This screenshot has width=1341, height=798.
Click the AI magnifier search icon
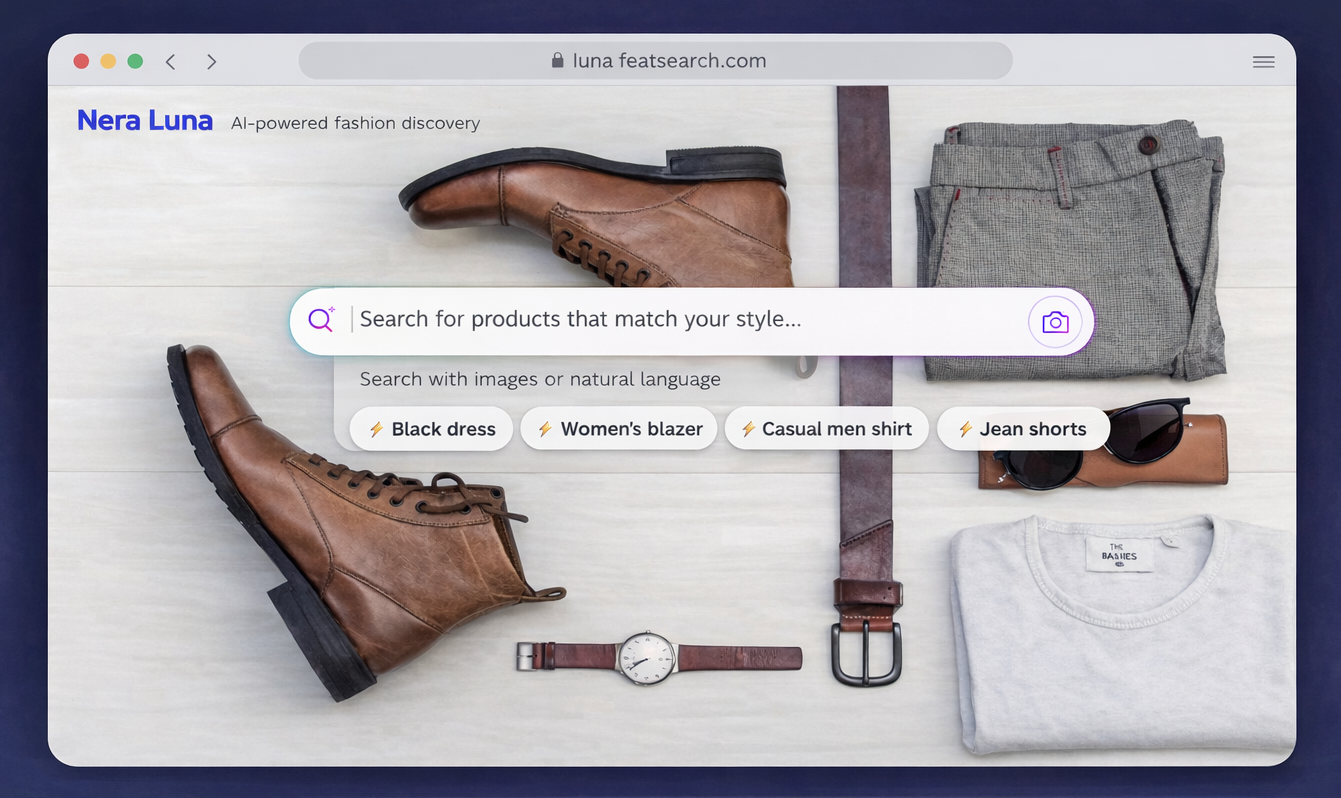tap(321, 319)
